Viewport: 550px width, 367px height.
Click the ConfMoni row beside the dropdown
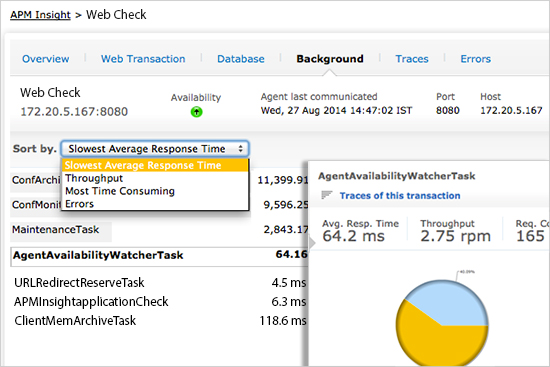point(36,205)
